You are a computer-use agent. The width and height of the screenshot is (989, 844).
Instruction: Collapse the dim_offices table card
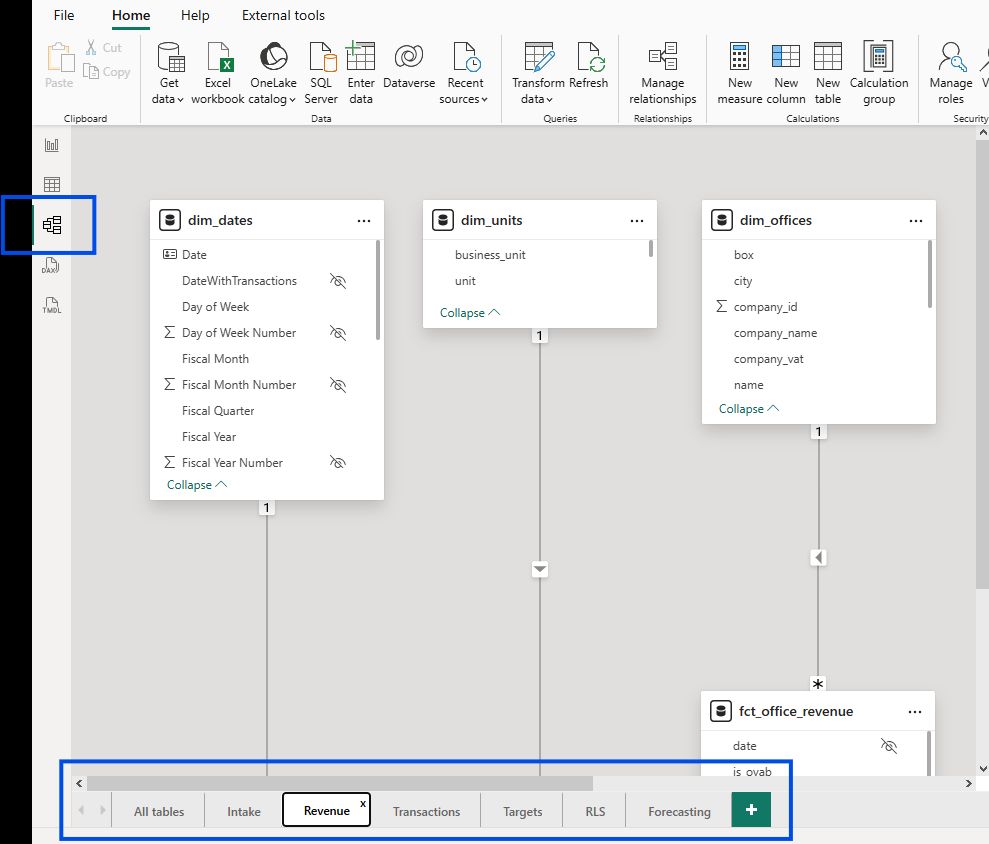[x=749, y=409]
